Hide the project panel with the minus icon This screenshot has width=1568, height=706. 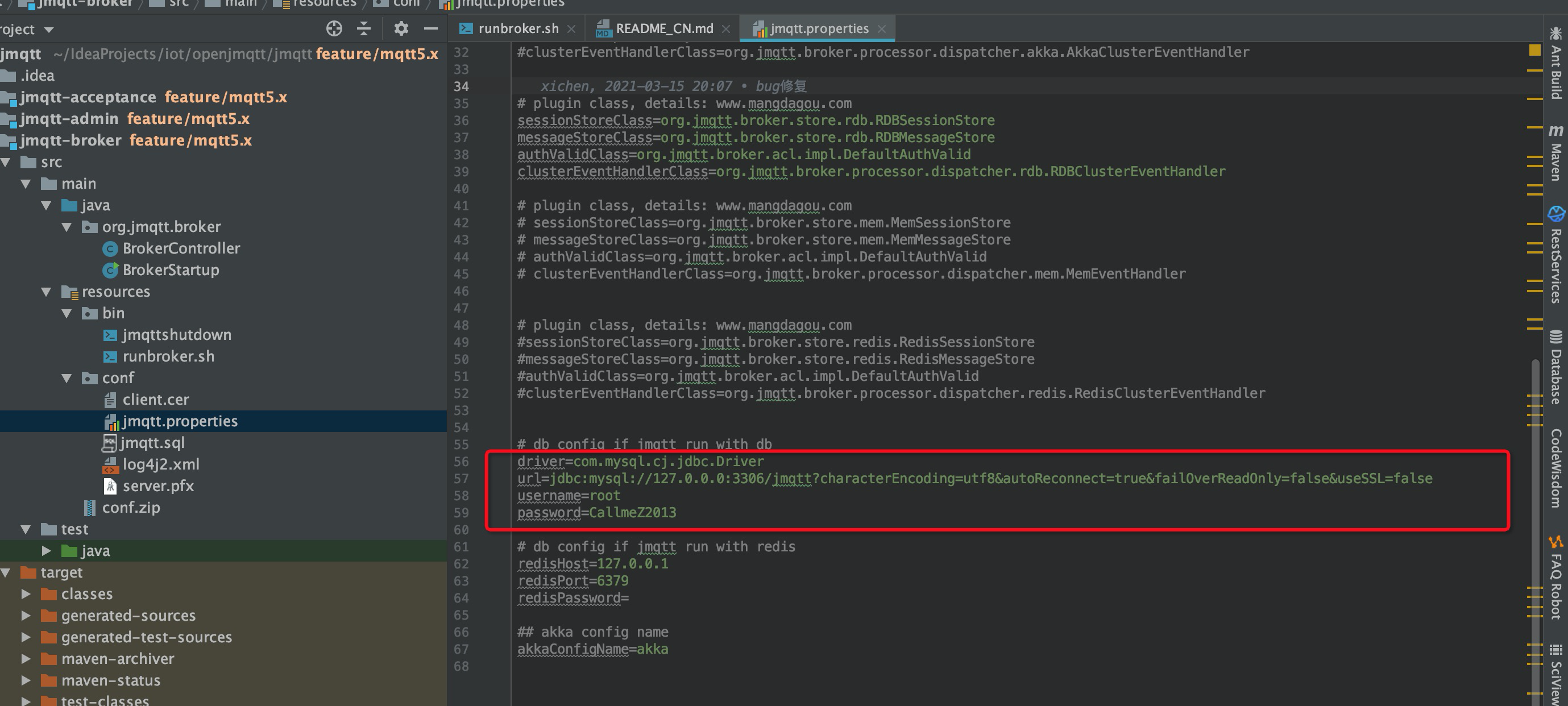(x=431, y=28)
